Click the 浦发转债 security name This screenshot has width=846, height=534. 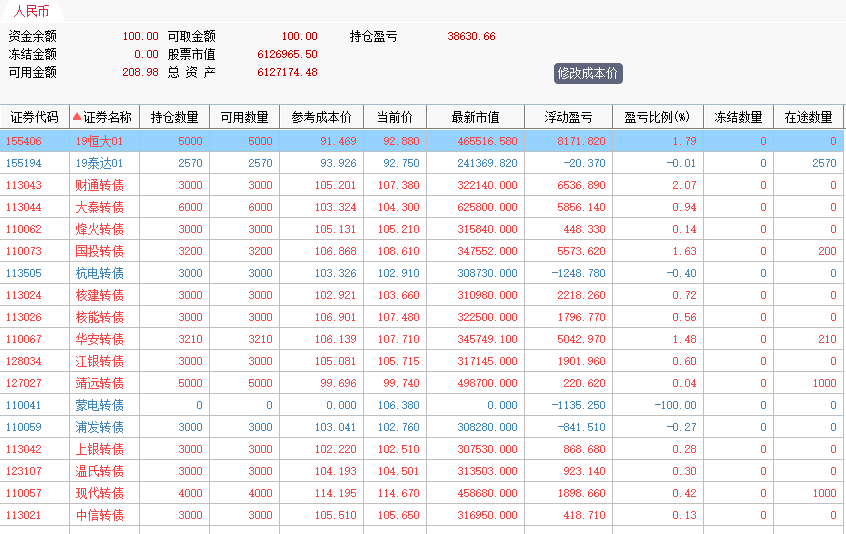(99, 427)
